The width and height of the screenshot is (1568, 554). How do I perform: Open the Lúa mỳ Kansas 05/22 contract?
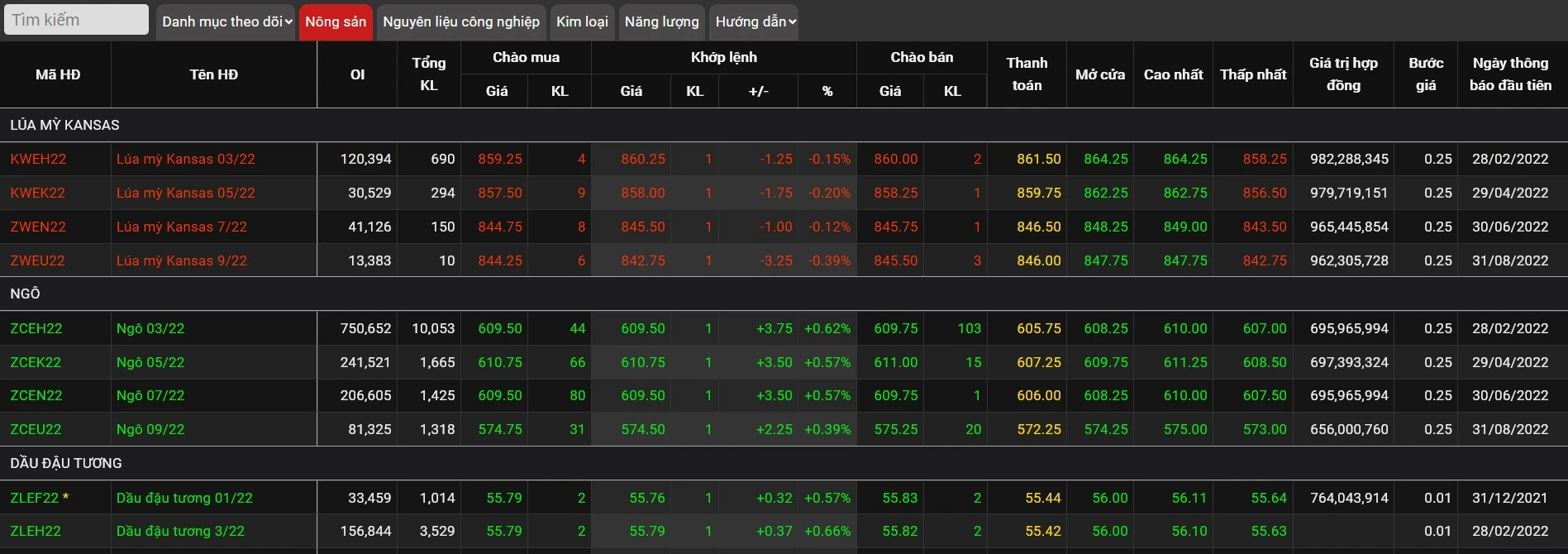coord(186,193)
